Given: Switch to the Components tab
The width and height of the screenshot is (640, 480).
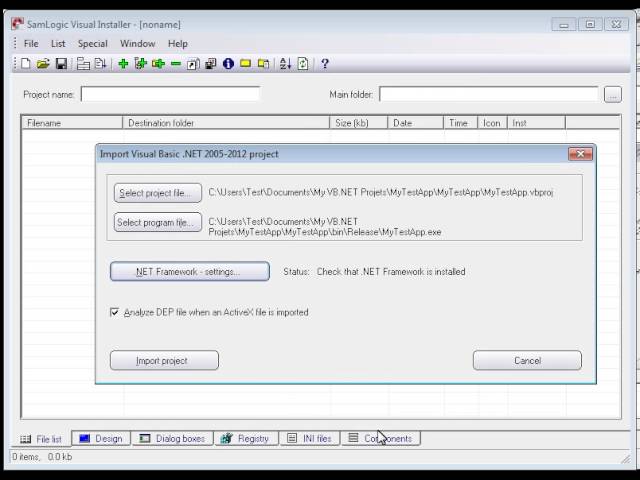Looking at the screenshot, I should (381, 439).
